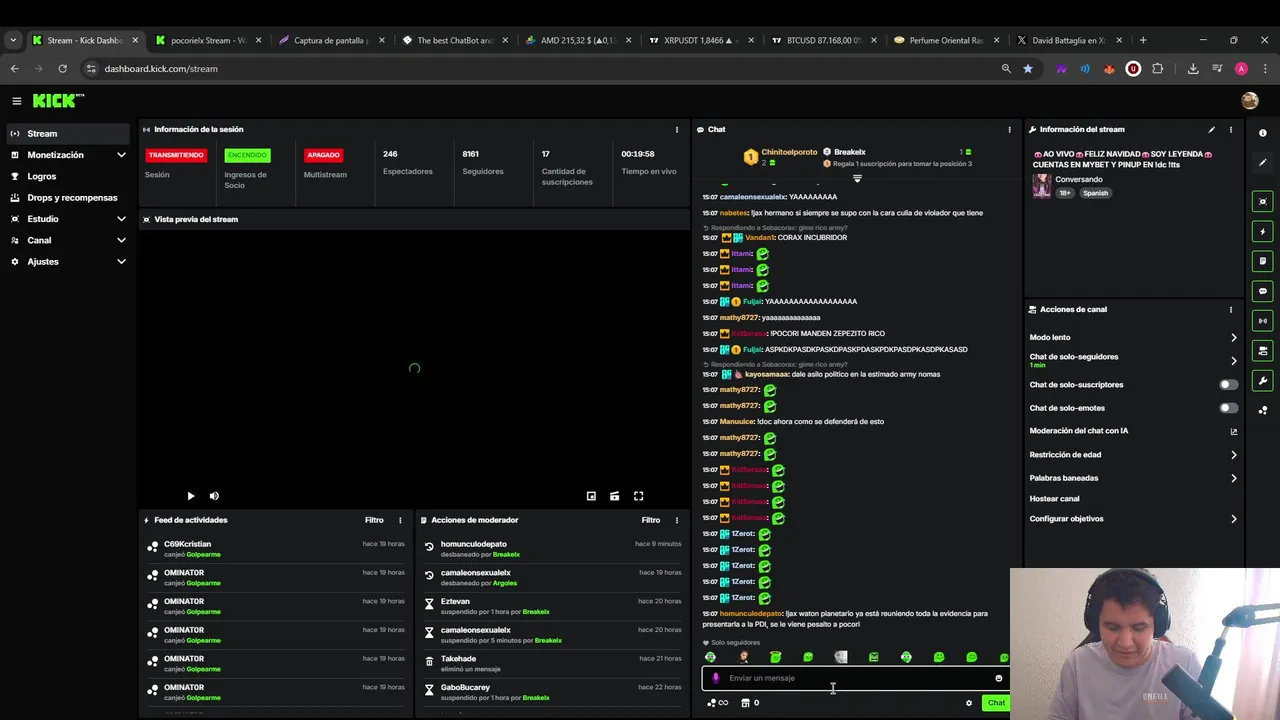The width and height of the screenshot is (1280, 720).
Task: Click C69Kcristian in the activity feed
Action: pos(187,544)
